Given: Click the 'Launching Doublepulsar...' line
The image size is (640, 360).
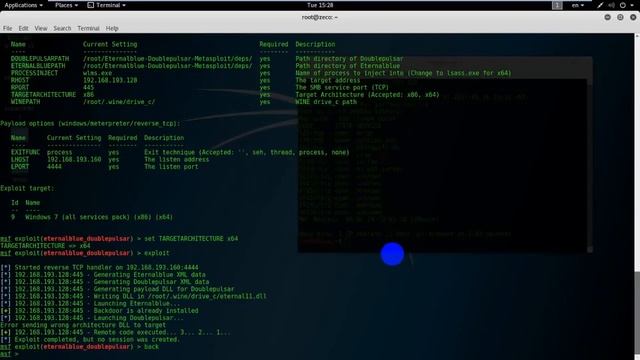Looking at the screenshot, I should coord(138,318).
